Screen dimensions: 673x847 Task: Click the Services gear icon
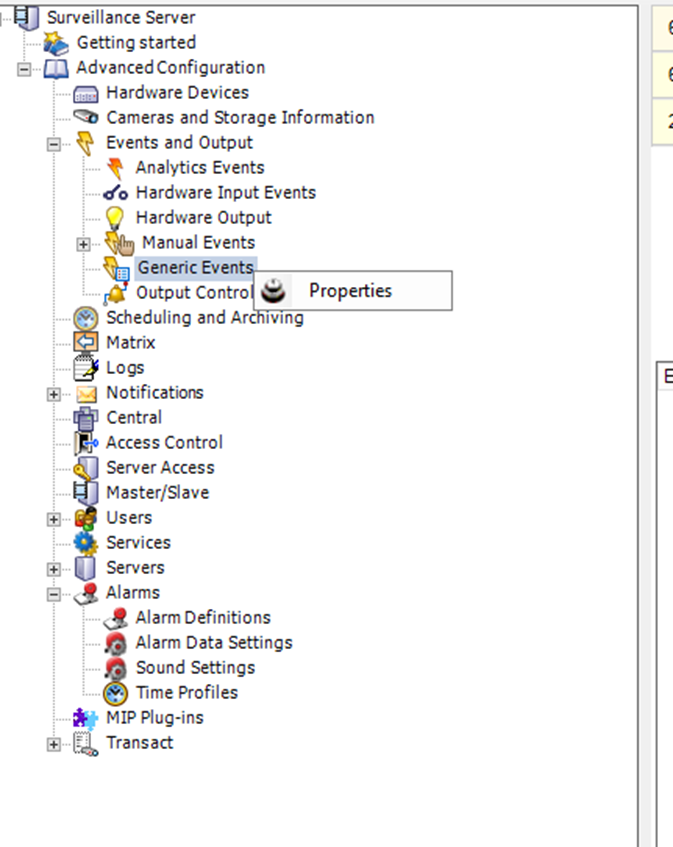click(x=87, y=543)
